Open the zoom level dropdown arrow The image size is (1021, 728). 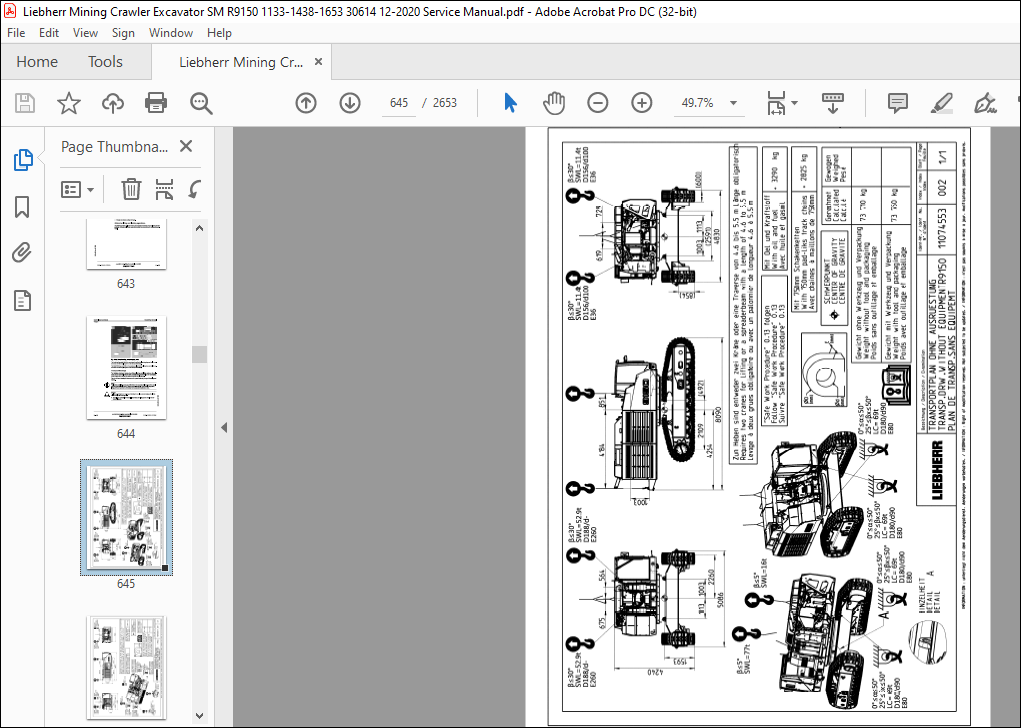(x=733, y=103)
